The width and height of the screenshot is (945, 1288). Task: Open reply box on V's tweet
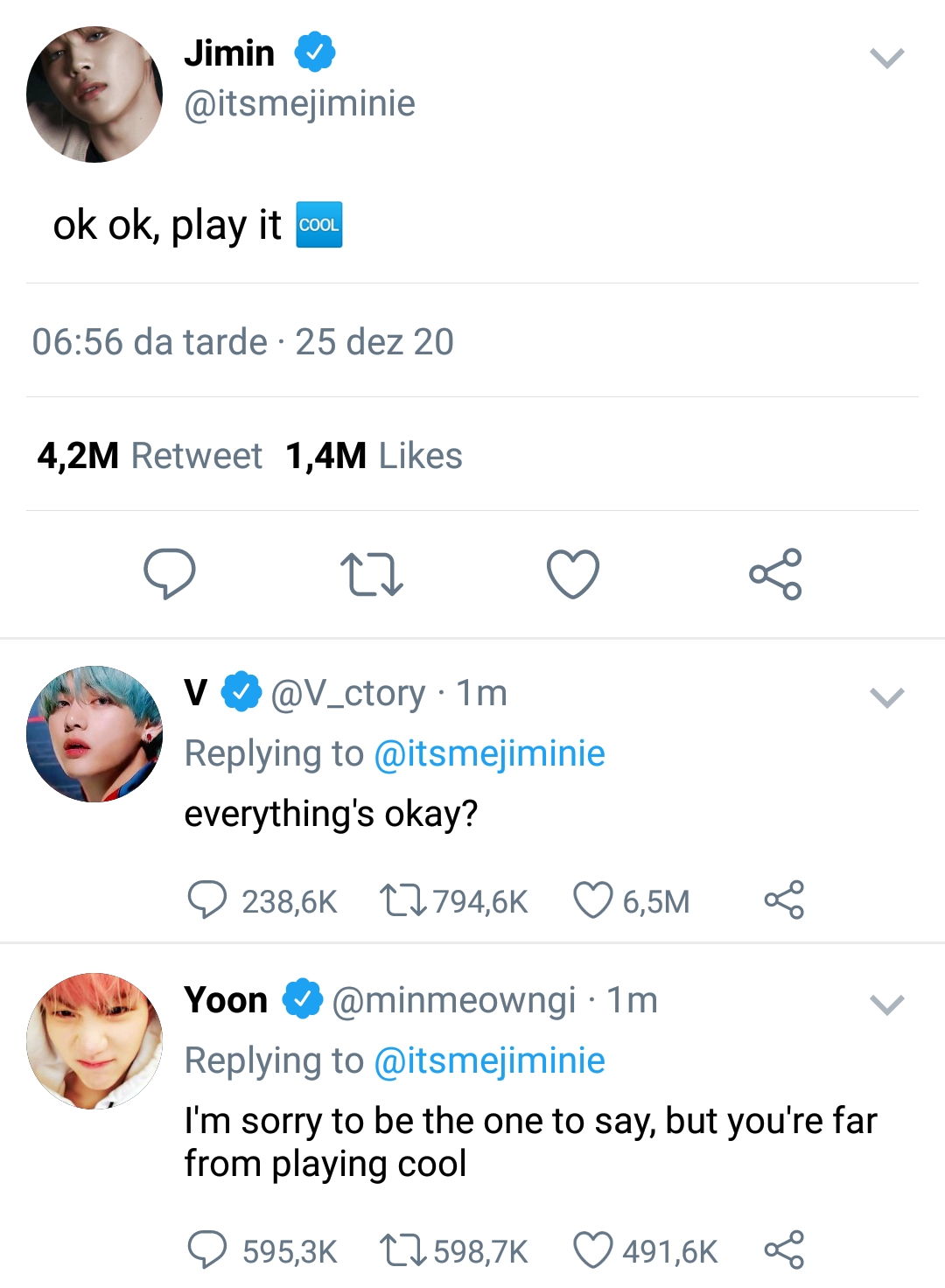[x=207, y=899]
